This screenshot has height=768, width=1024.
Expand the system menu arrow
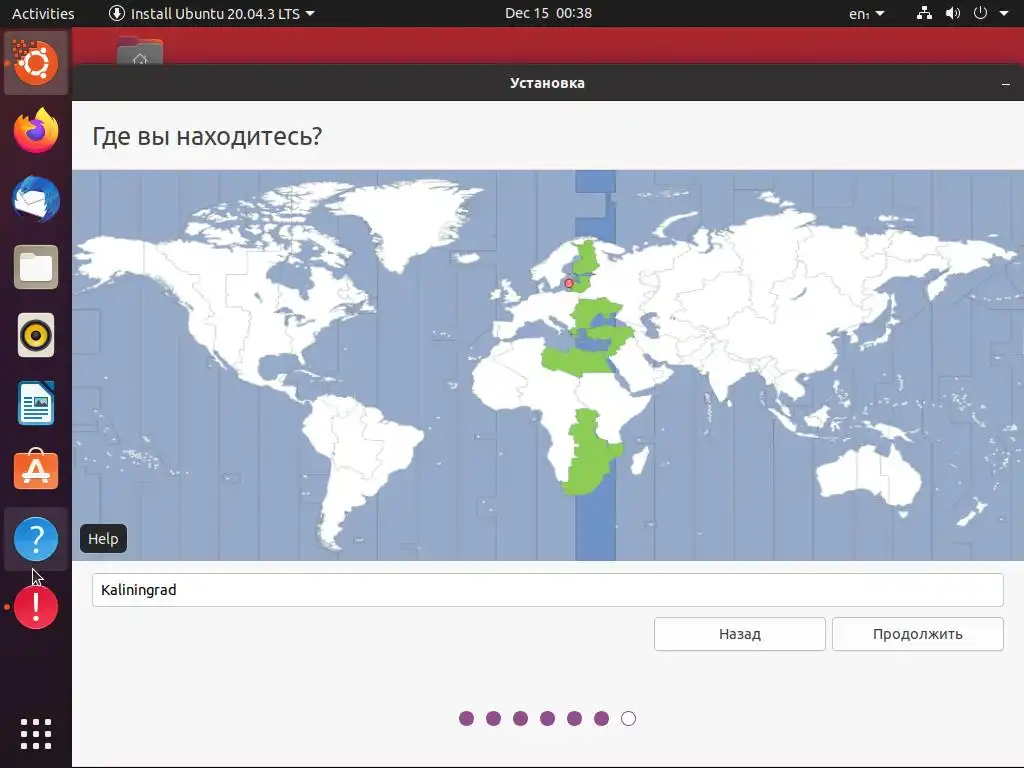pyautogui.click(x=1004, y=13)
